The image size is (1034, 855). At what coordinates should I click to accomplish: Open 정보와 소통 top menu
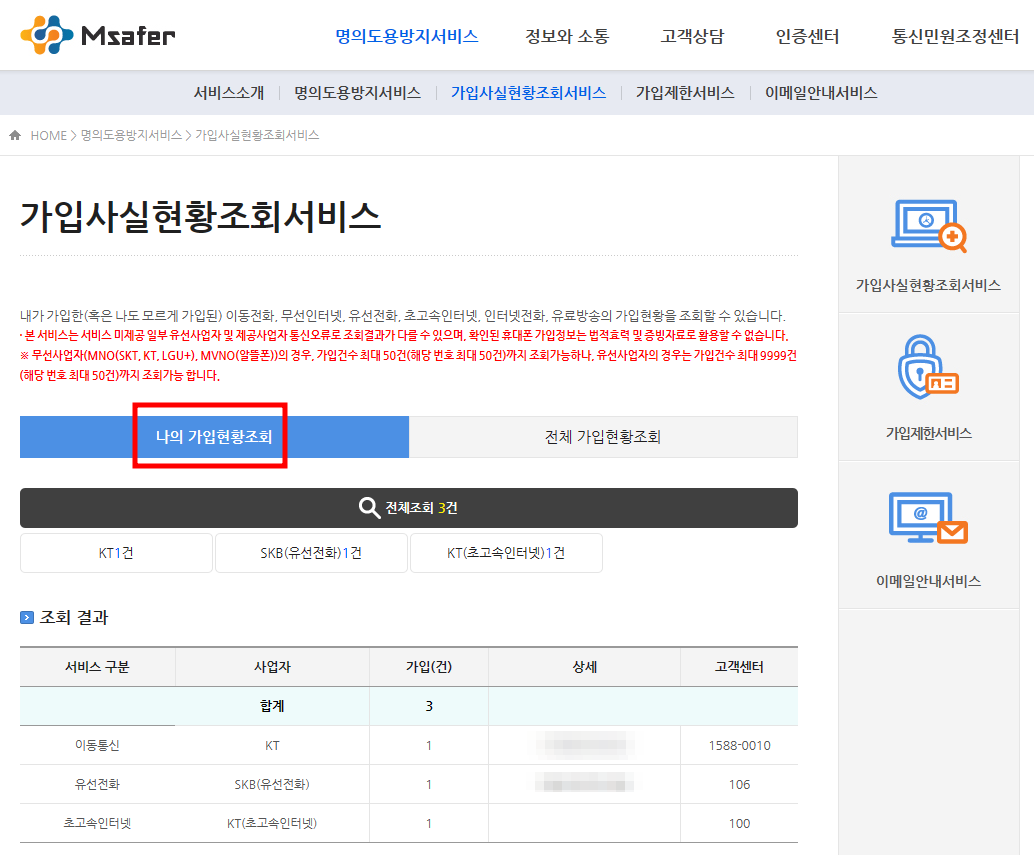coord(567,36)
